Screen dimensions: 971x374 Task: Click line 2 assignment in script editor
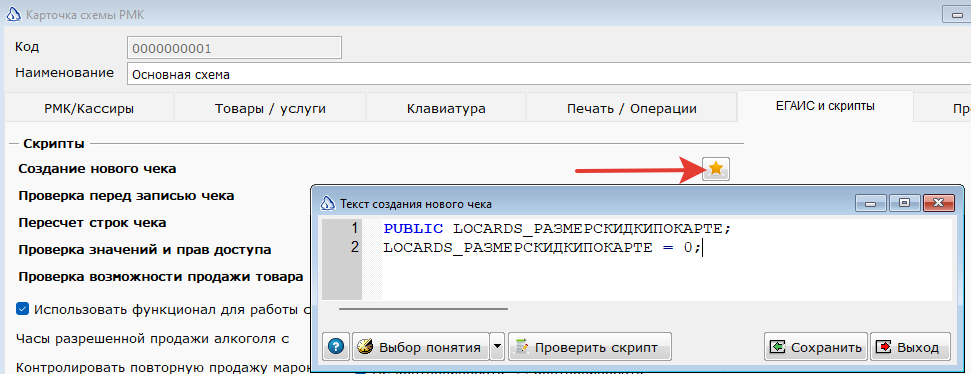pyautogui.click(x=542, y=248)
